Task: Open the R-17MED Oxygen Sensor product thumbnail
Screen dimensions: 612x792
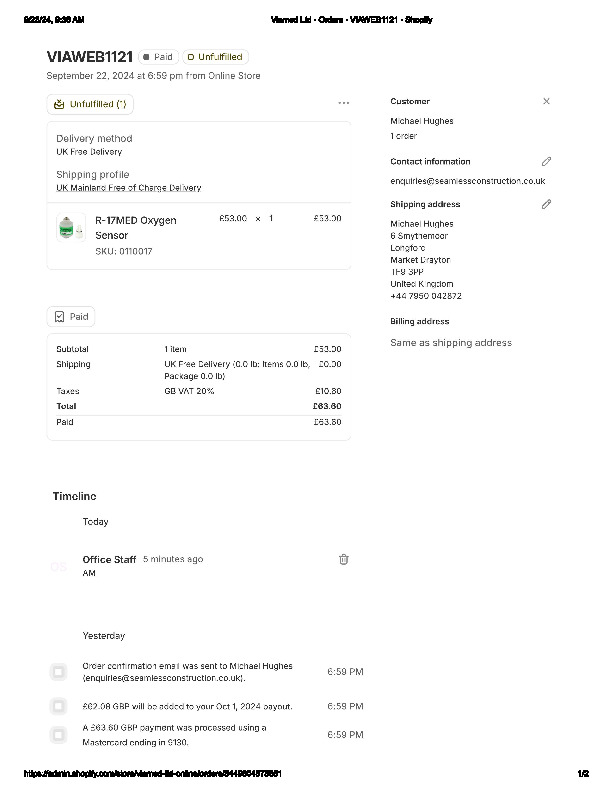Action: pyautogui.click(x=68, y=229)
